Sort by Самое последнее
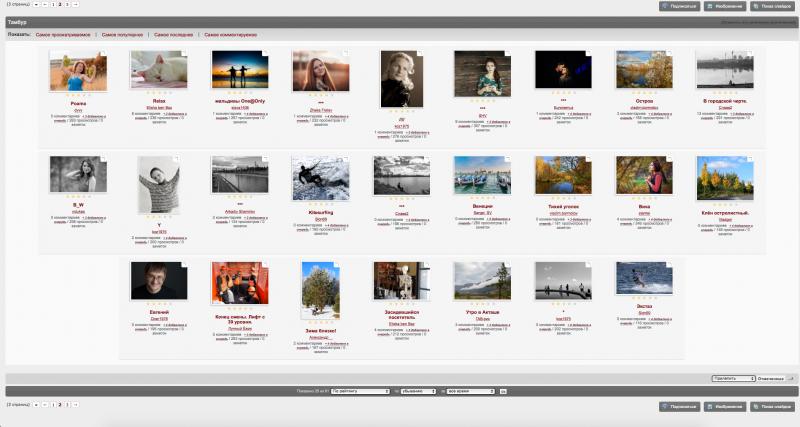 pyautogui.click(x=173, y=35)
